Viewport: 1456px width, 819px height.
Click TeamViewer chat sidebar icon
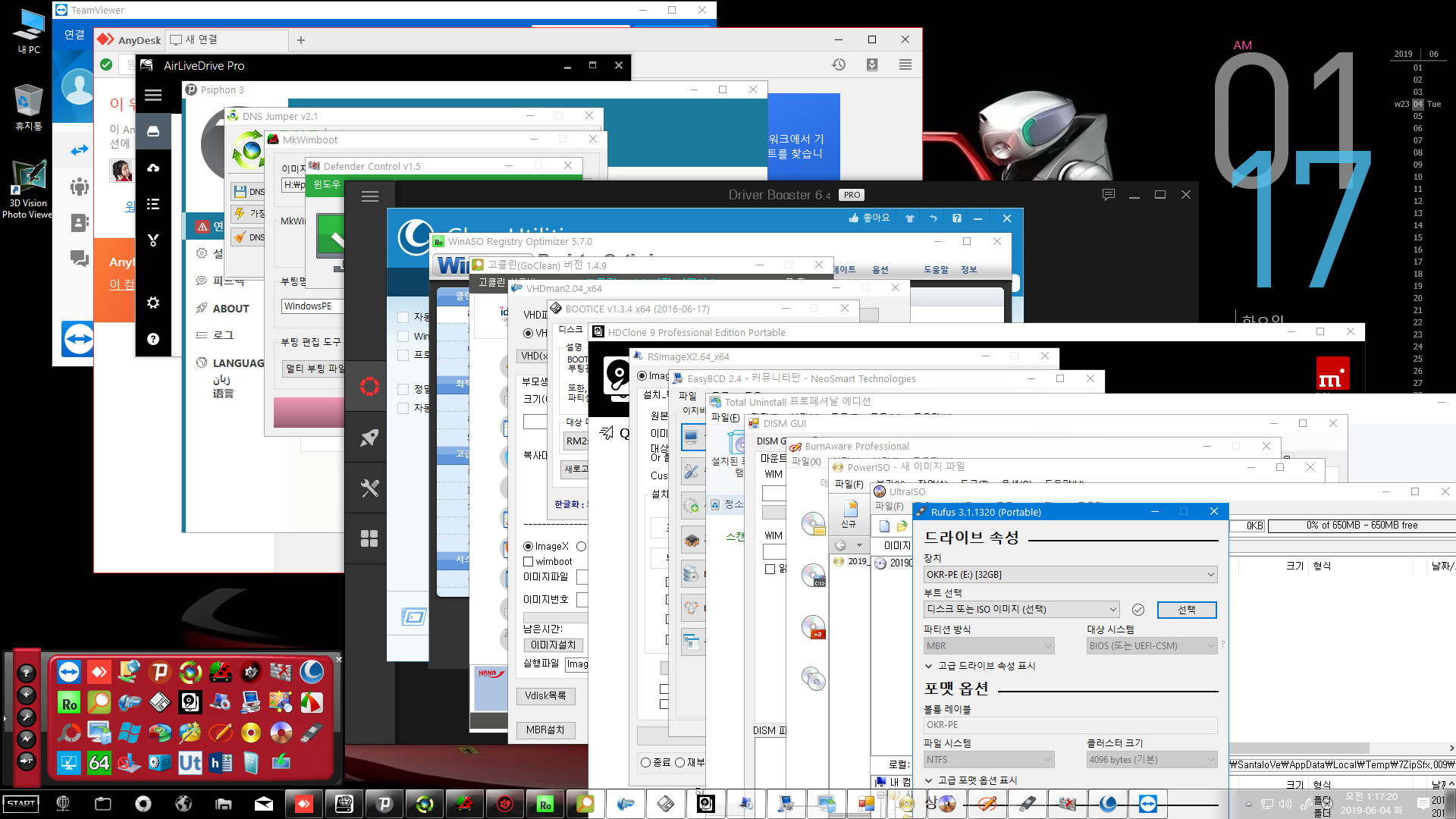click(79, 259)
